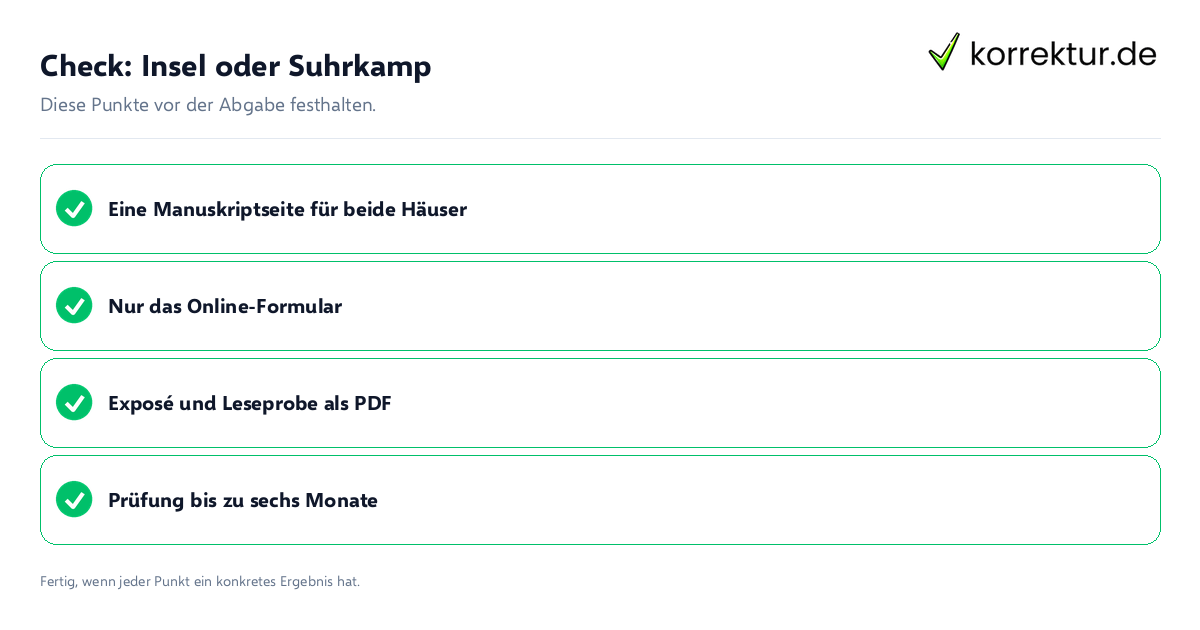
Task: Toggle the check circle for Eine Manuskriptseite
Action: coord(74,208)
